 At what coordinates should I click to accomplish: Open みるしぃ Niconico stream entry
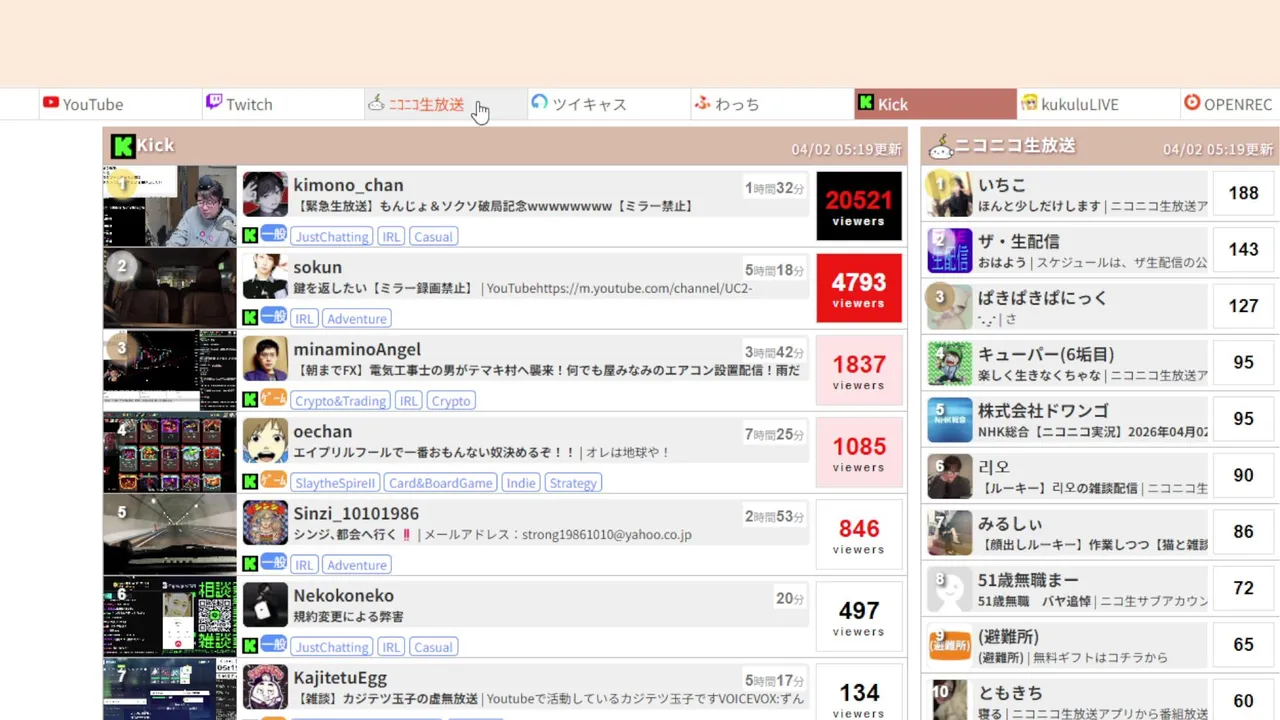(x=1093, y=533)
